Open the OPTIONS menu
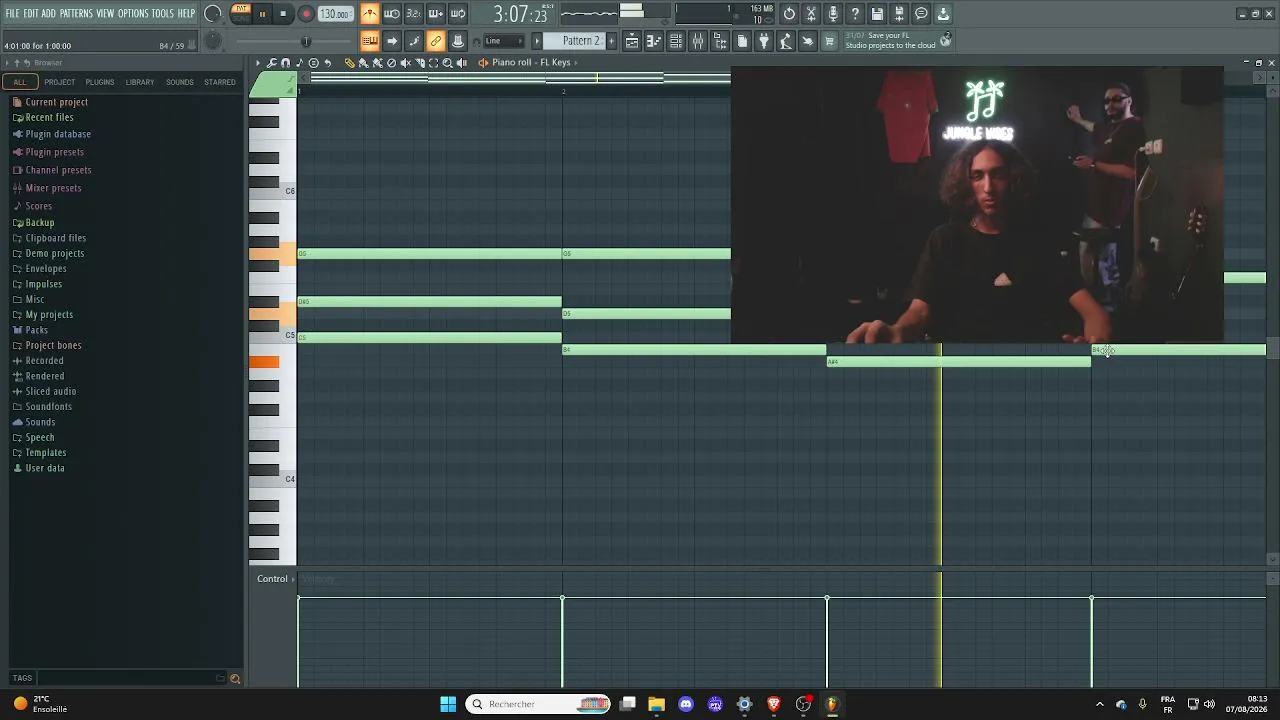 coord(133,13)
